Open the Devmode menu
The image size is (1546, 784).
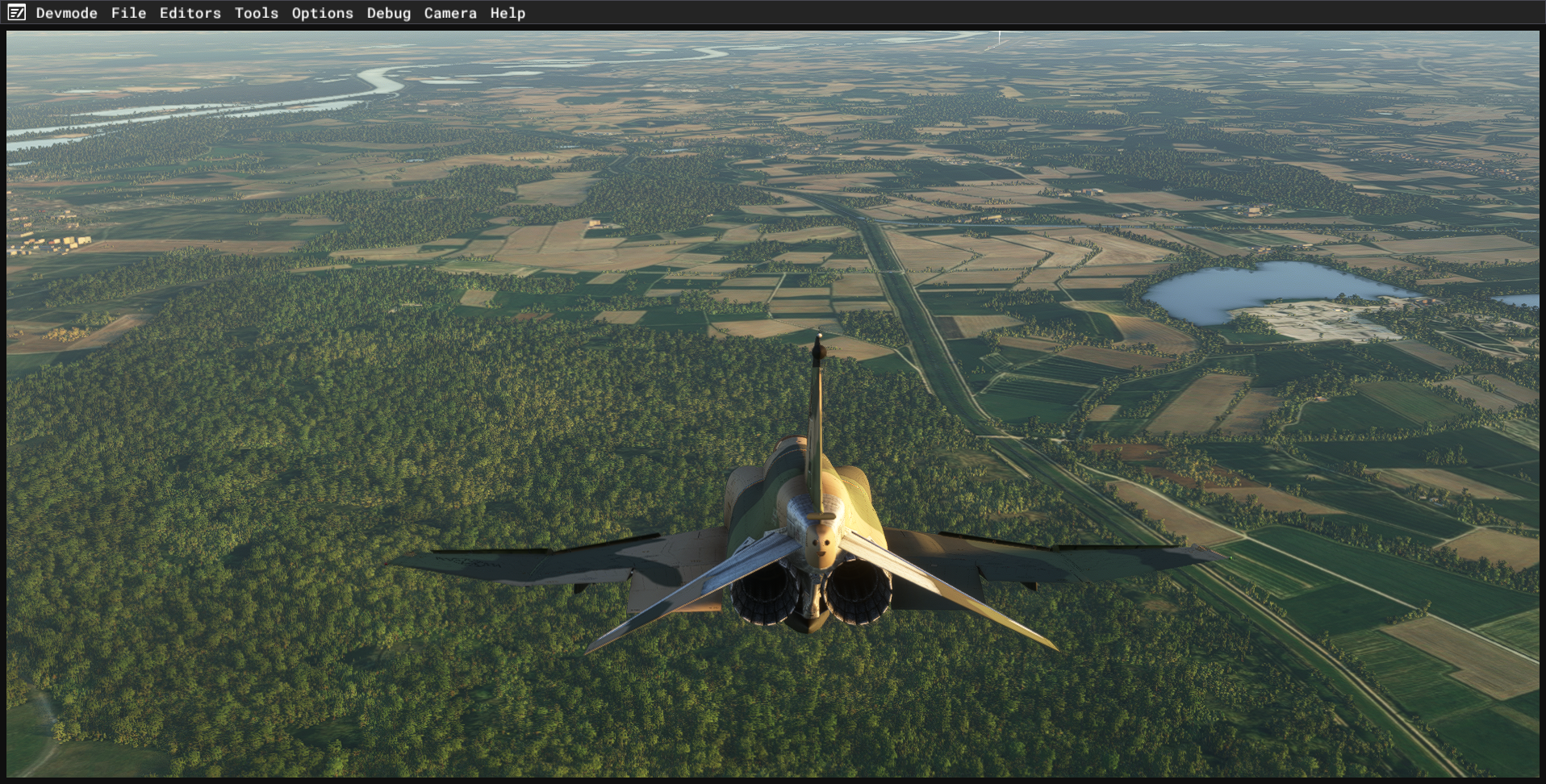point(67,13)
